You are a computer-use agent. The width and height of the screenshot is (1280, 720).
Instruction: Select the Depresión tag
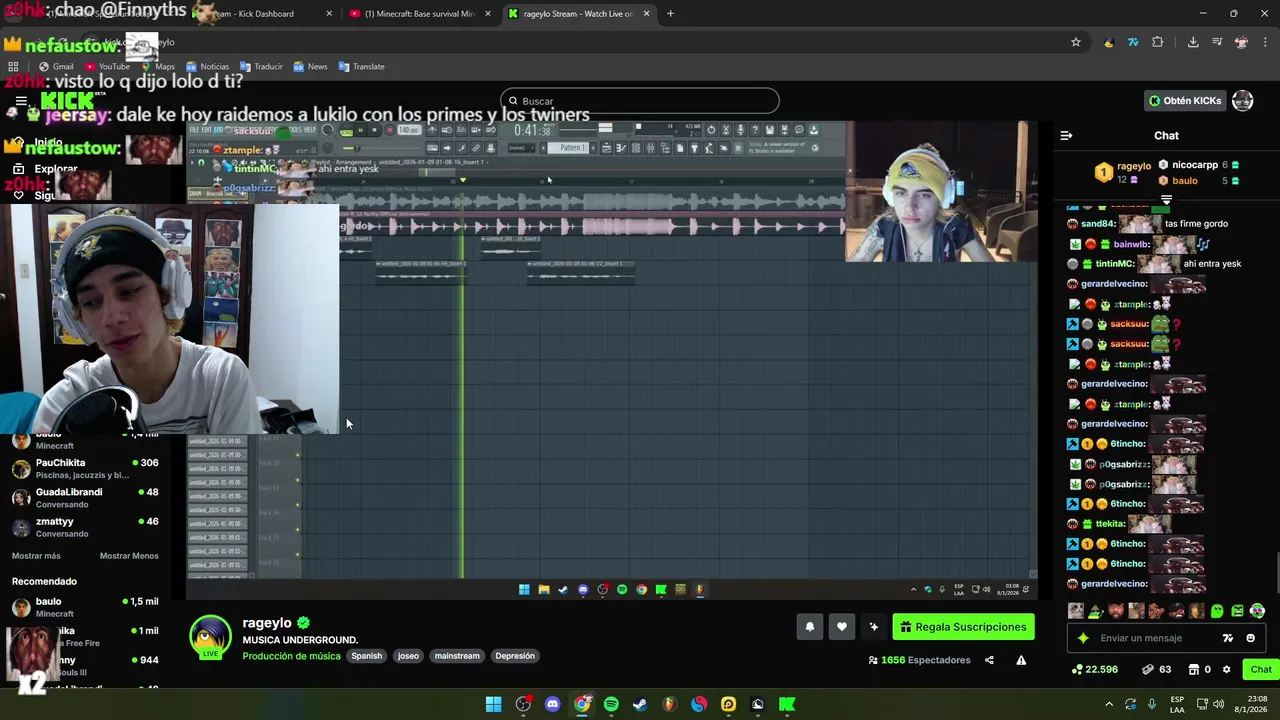click(515, 656)
